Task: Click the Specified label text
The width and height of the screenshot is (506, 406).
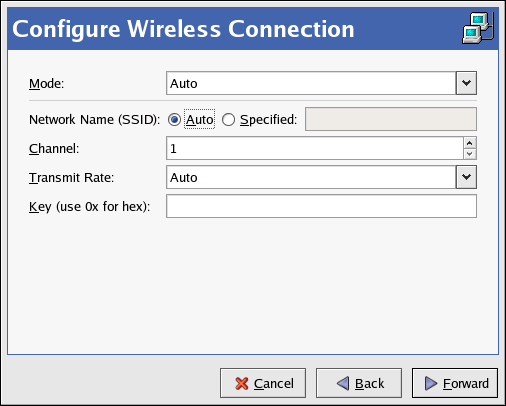Action: (x=268, y=120)
